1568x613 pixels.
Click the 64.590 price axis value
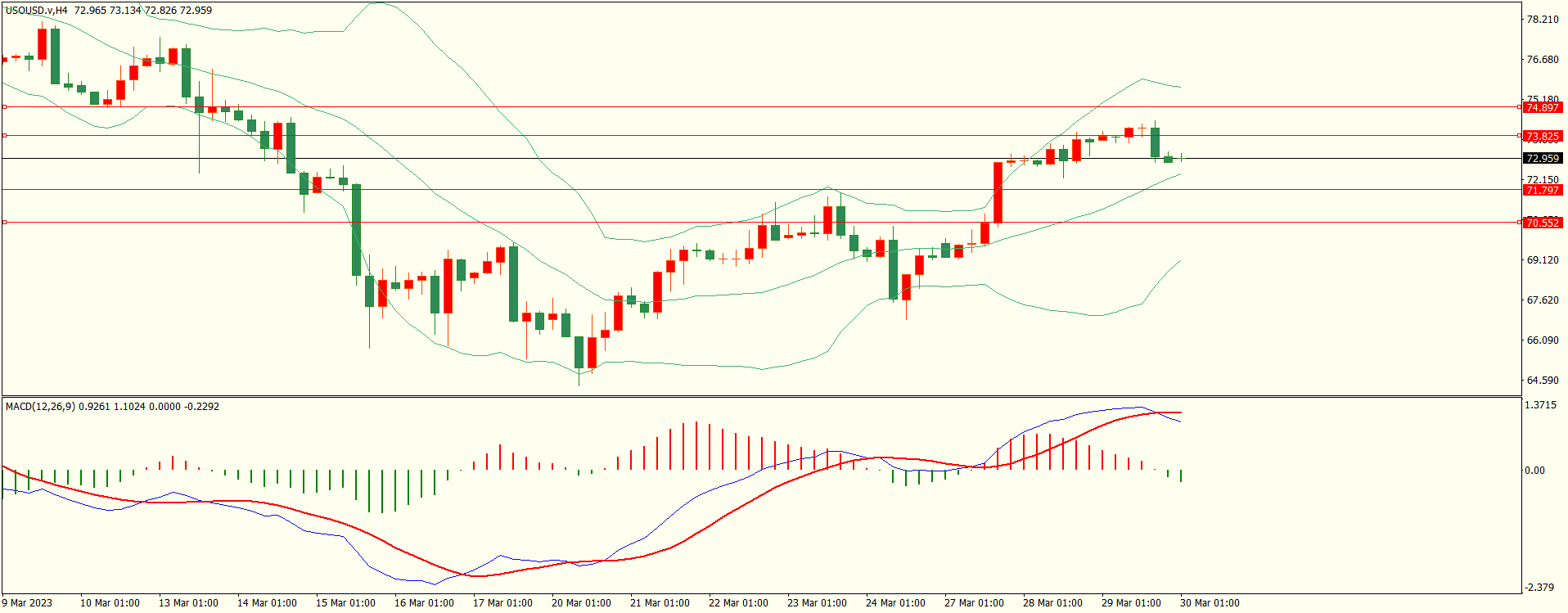1543,381
